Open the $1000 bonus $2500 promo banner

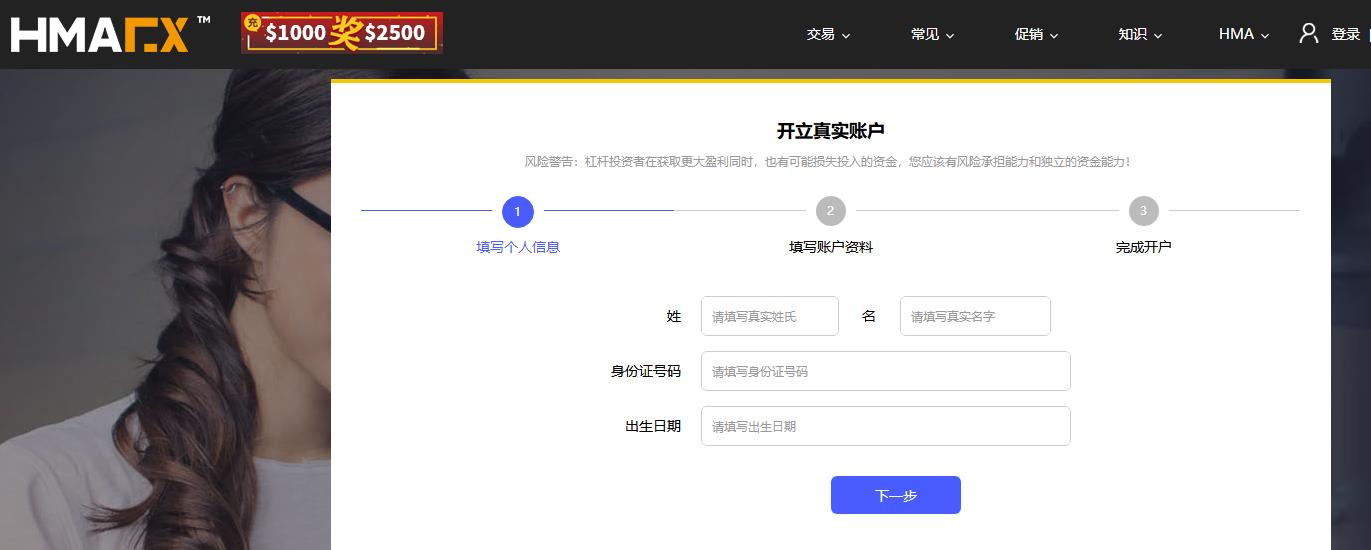tap(342, 33)
